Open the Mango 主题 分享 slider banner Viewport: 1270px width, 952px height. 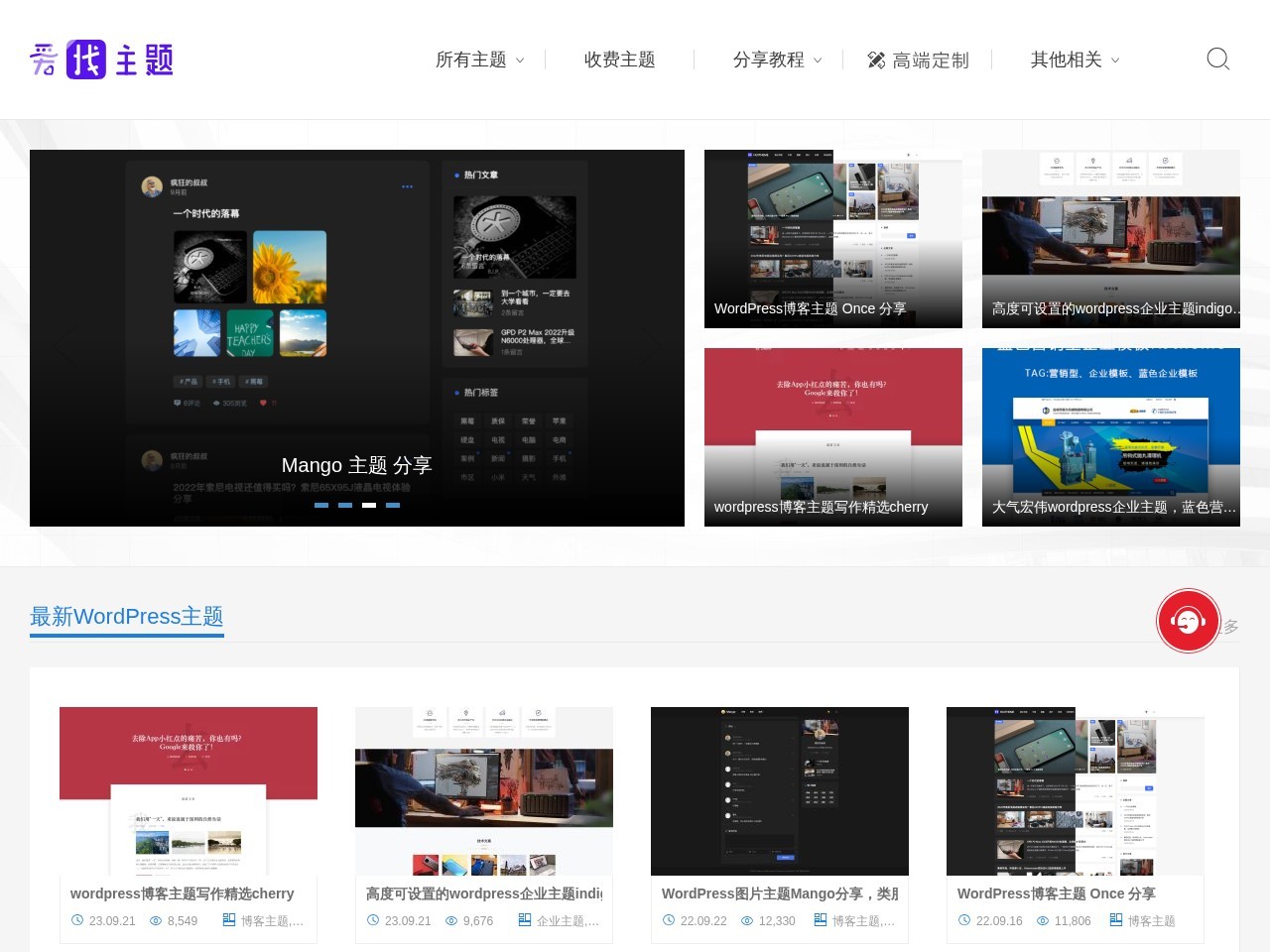click(357, 338)
